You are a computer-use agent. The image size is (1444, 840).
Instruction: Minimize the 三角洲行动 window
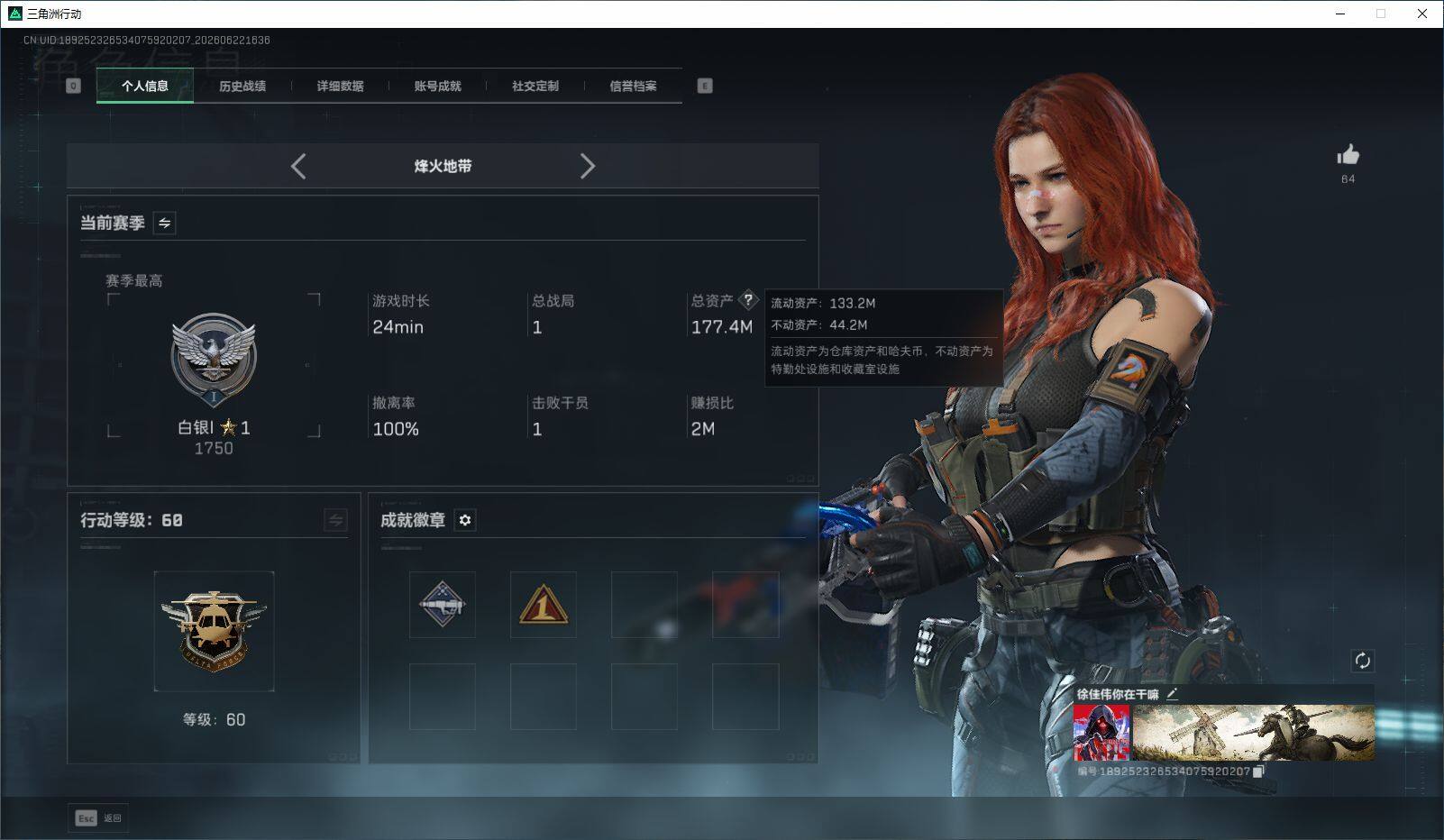click(x=1340, y=14)
